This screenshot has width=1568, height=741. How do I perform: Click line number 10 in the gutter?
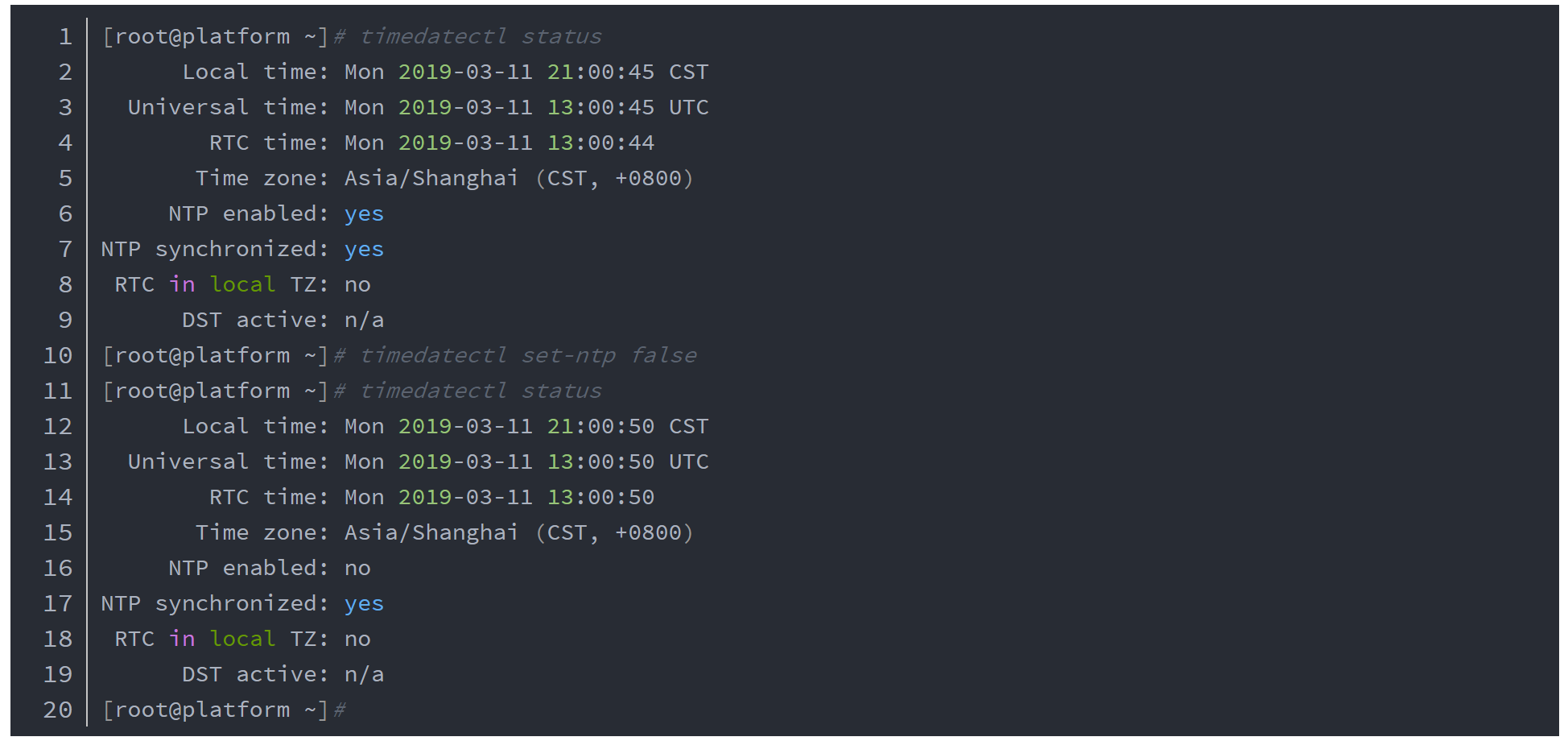point(58,356)
